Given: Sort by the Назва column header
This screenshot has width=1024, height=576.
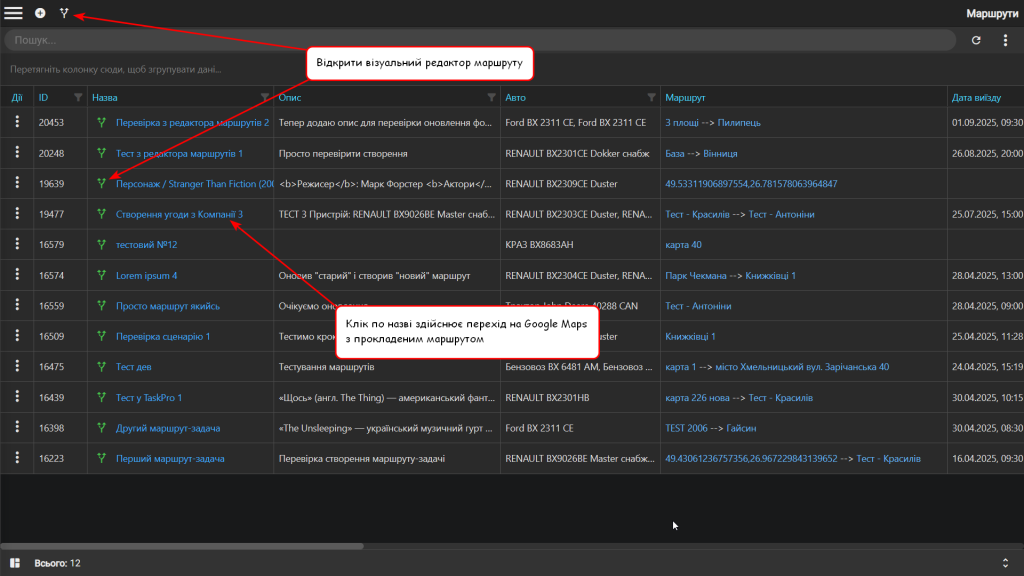Looking at the screenshot, I should coord(104,97).
